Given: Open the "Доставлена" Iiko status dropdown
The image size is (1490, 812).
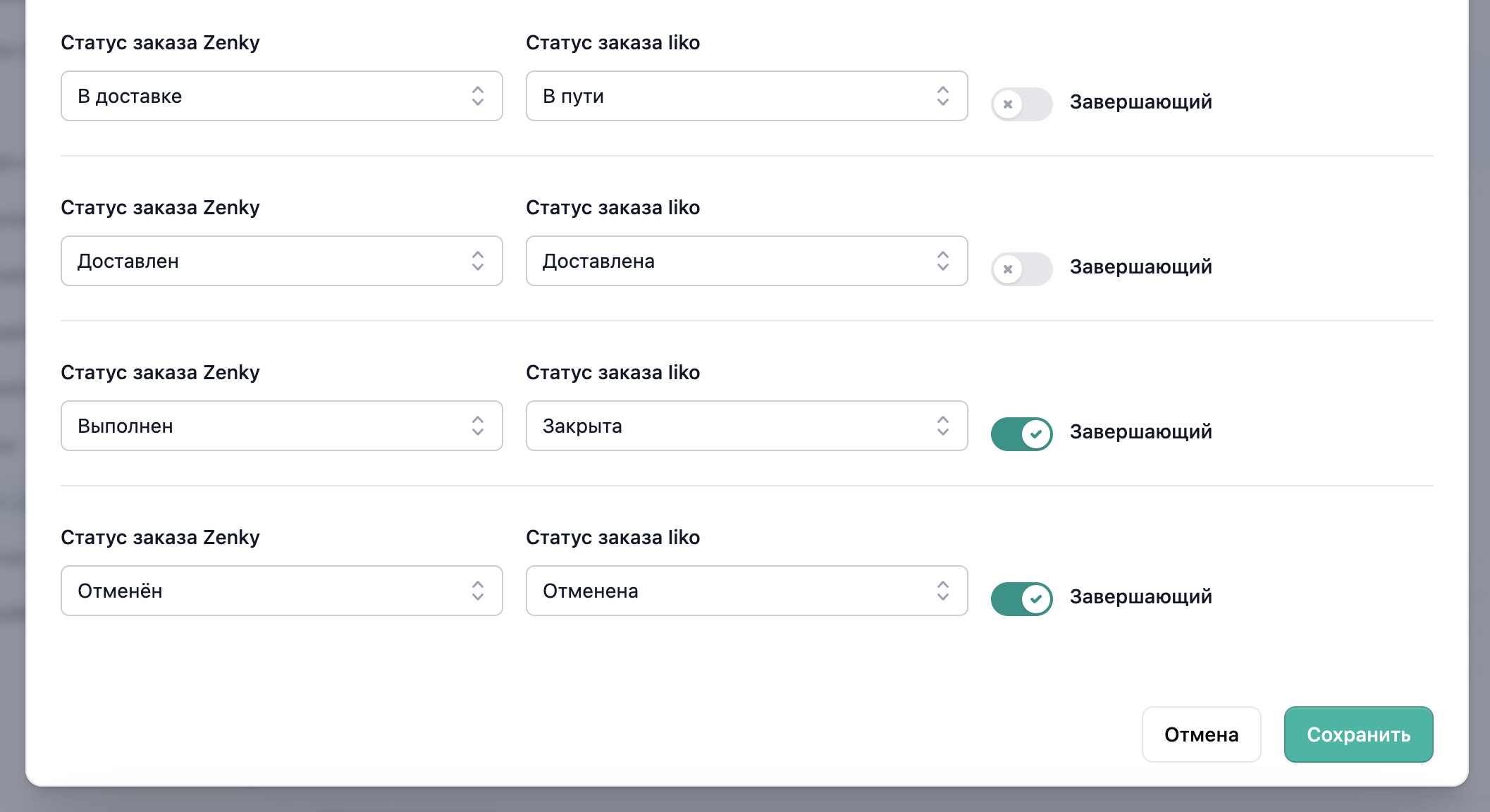Looking at the screenshot, I should click(746, 261).
